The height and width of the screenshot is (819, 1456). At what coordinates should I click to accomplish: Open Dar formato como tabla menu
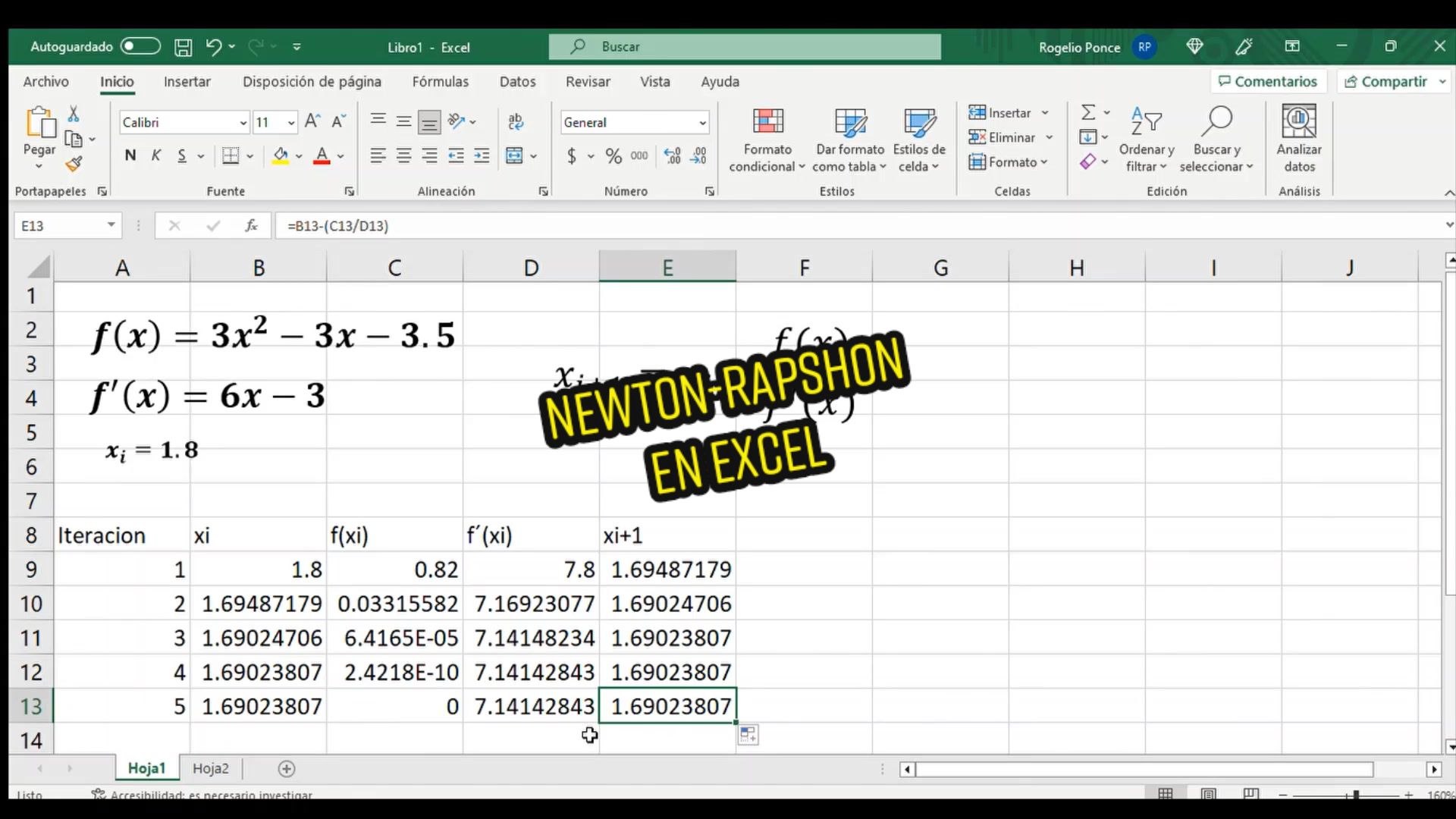850,141
